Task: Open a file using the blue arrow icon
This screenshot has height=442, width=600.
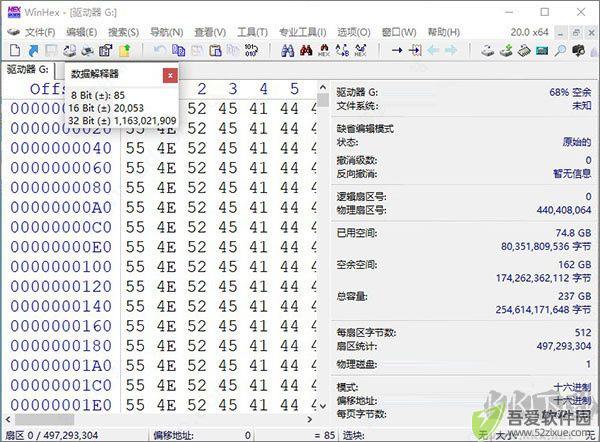Action: tap(33, 50)
